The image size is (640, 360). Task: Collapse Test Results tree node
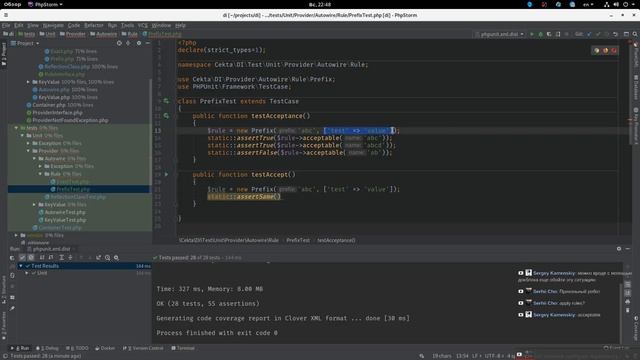pos(21,266)
